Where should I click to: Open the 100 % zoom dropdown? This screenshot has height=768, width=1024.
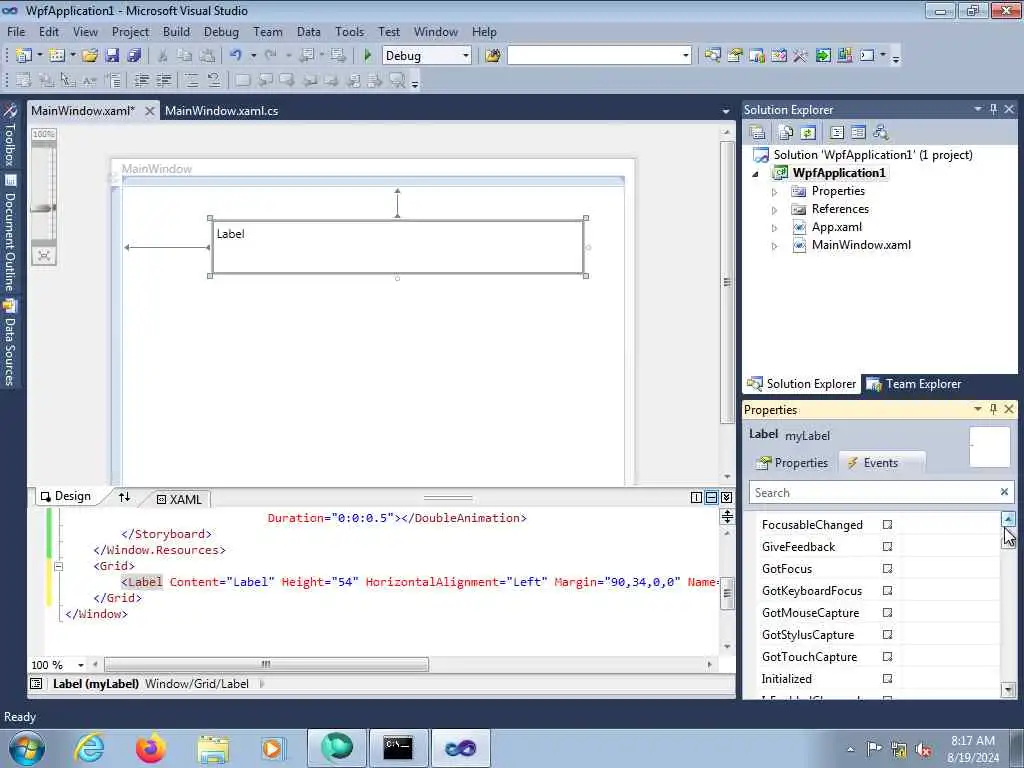(80, 665)
